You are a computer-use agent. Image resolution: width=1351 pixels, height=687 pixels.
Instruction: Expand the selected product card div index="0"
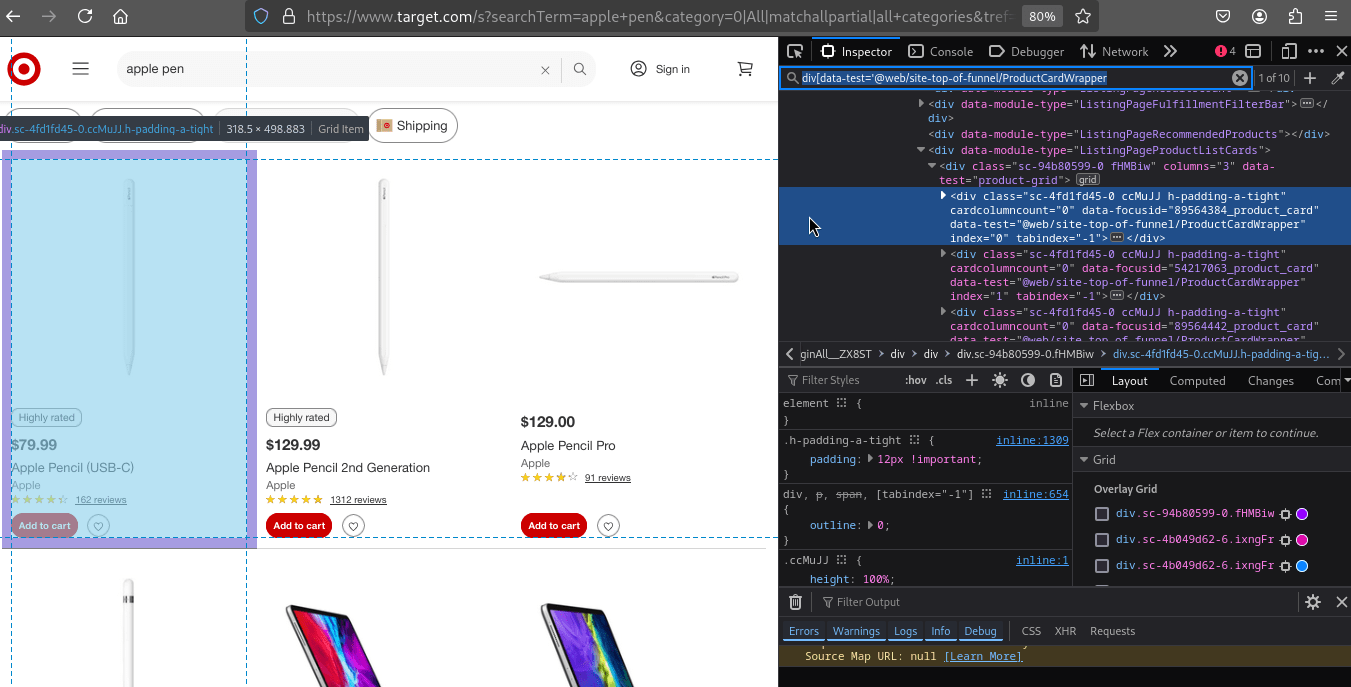pos(943,196)
